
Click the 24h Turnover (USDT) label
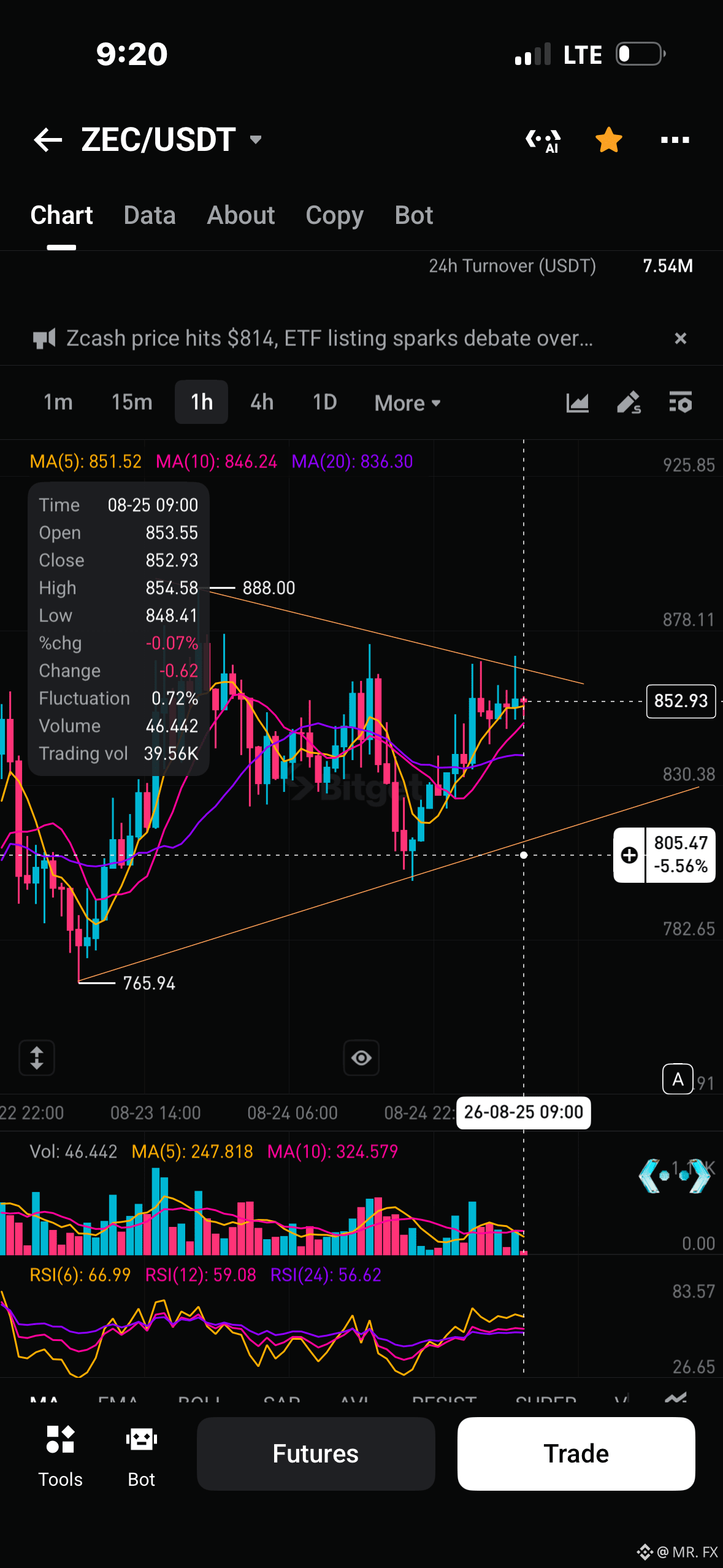point(512,266)
